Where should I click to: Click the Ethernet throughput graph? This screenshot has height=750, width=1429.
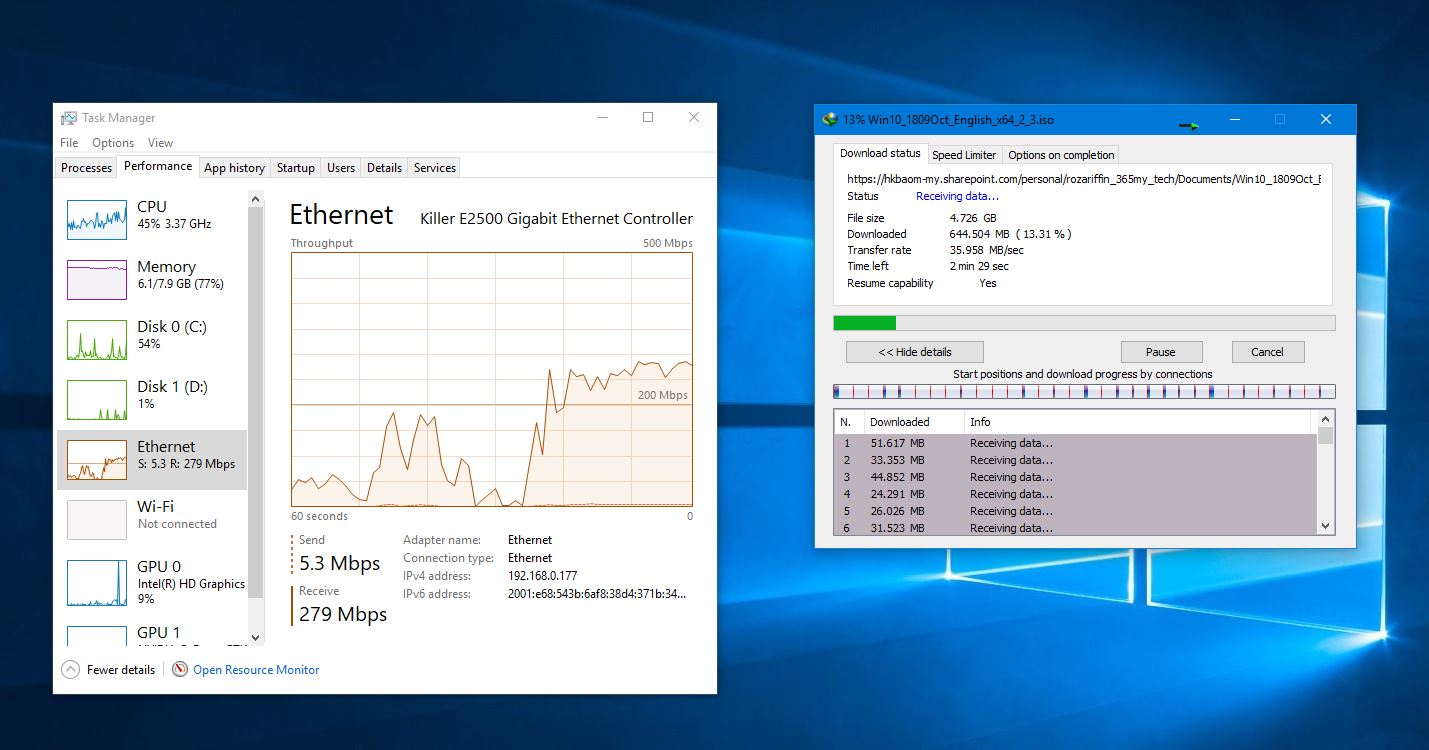point(492,379)
